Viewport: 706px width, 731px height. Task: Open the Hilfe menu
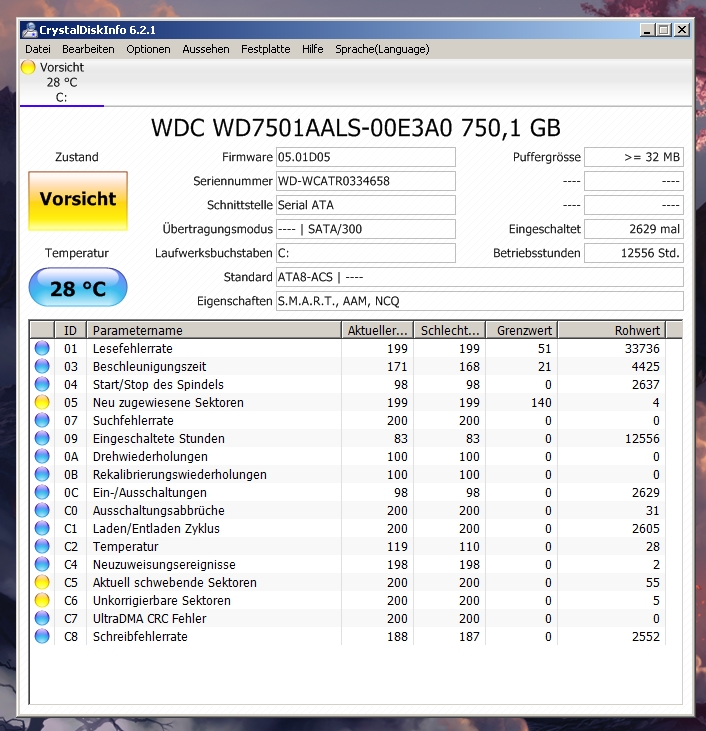pos(312,49)
